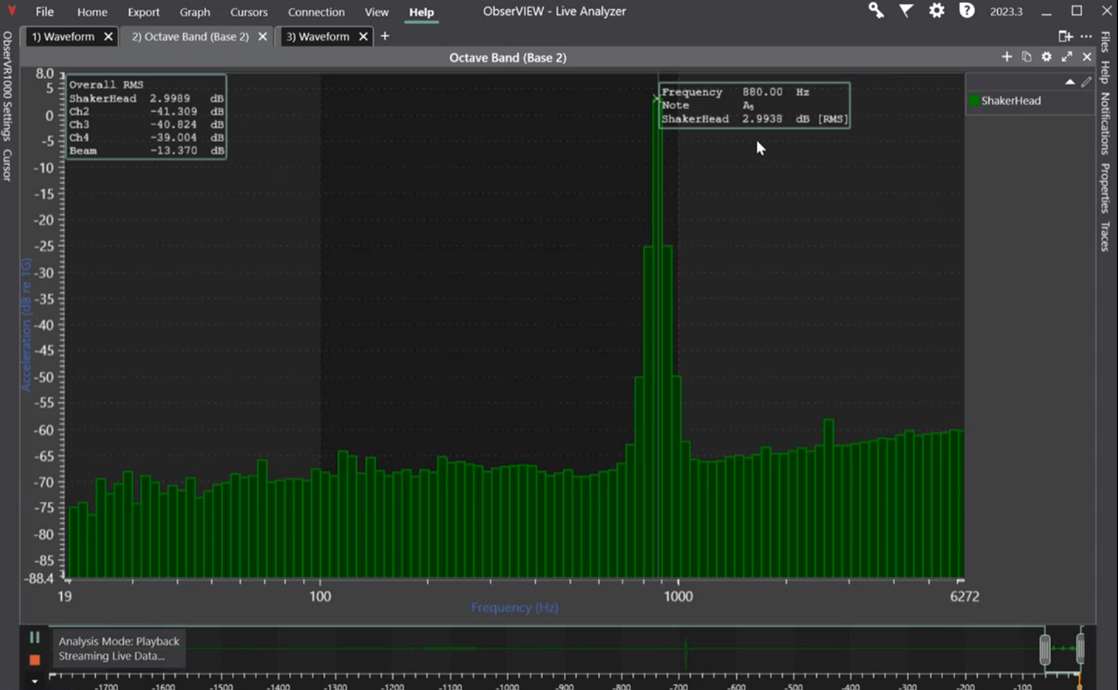1118x690 pixels.
Task: Toggle ShakerHead trace in the legend
Action: point(1010,100)
